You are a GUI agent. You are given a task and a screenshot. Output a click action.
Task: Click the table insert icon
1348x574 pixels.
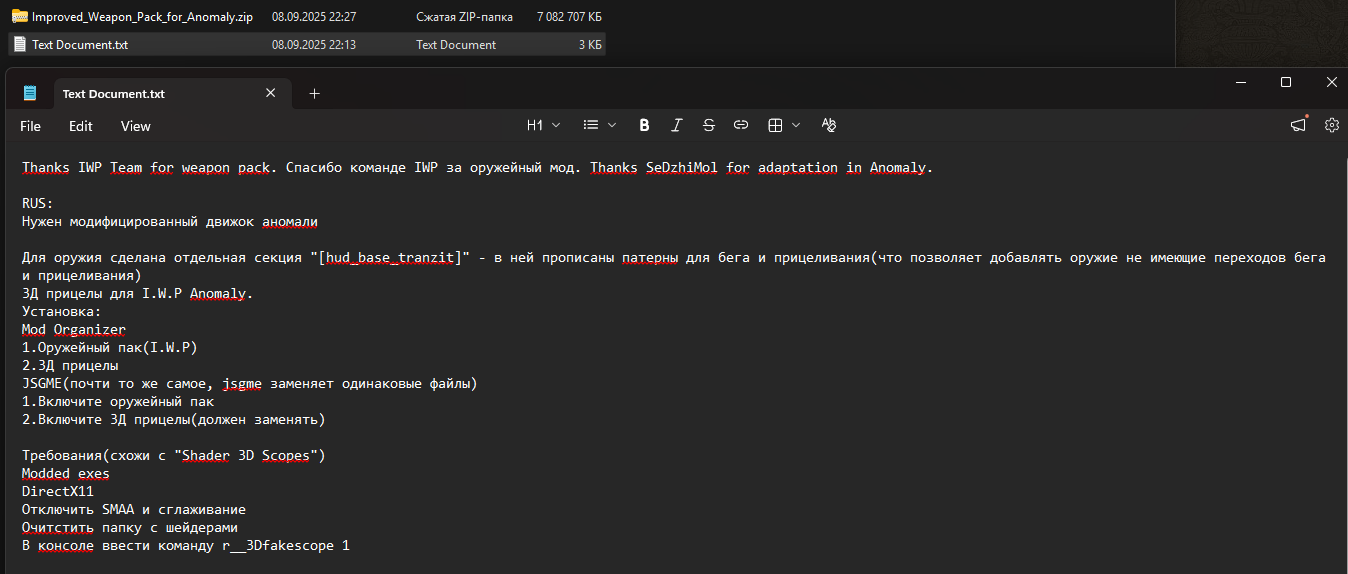774,126
